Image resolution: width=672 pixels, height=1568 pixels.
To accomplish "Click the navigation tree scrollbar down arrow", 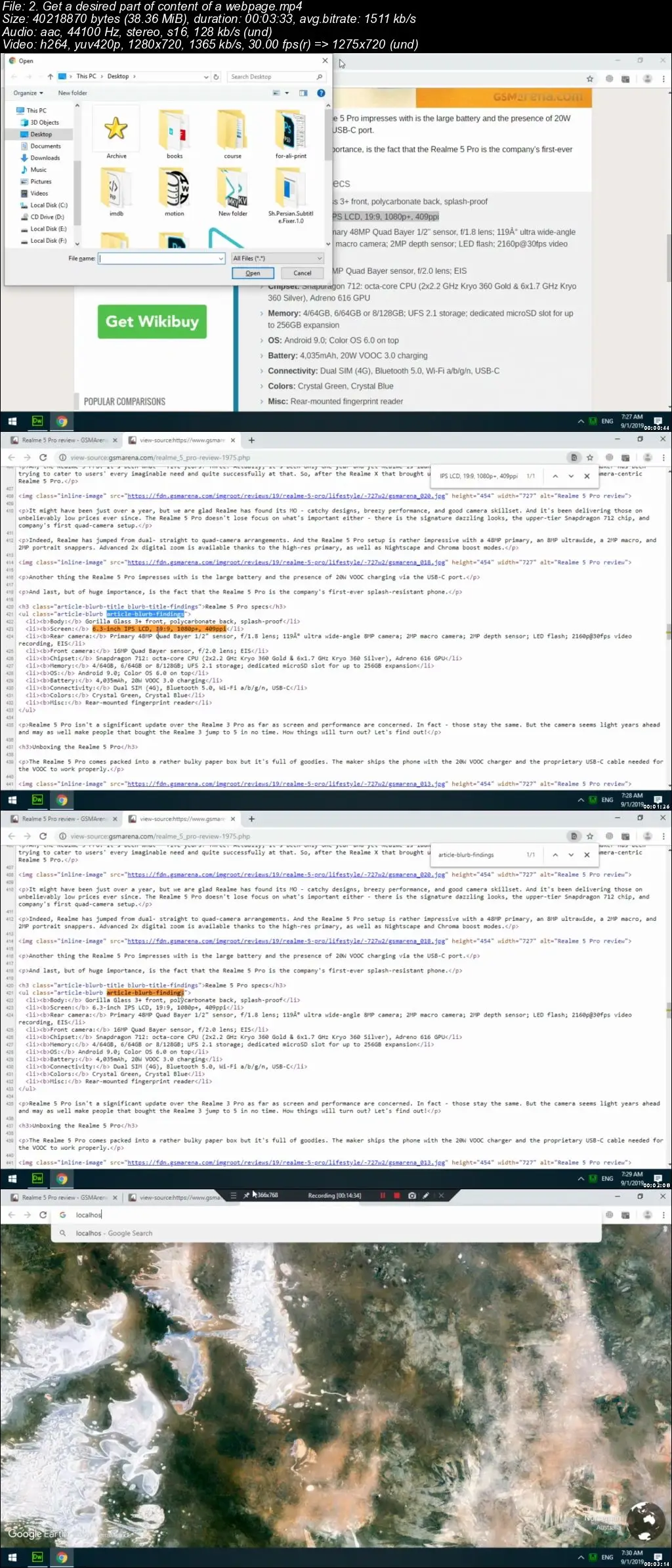I will pos(77,244).
